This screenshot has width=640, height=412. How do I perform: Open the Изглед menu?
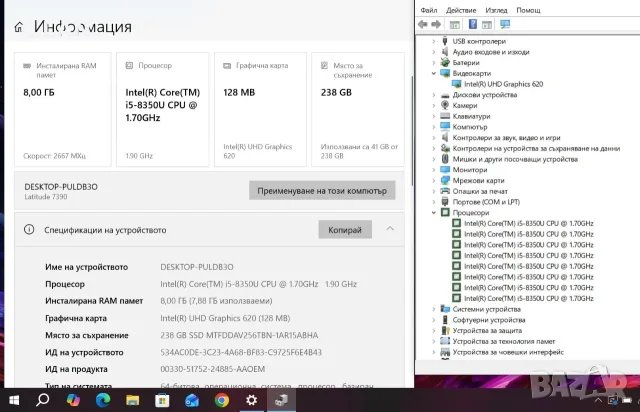tap(496, 10)
